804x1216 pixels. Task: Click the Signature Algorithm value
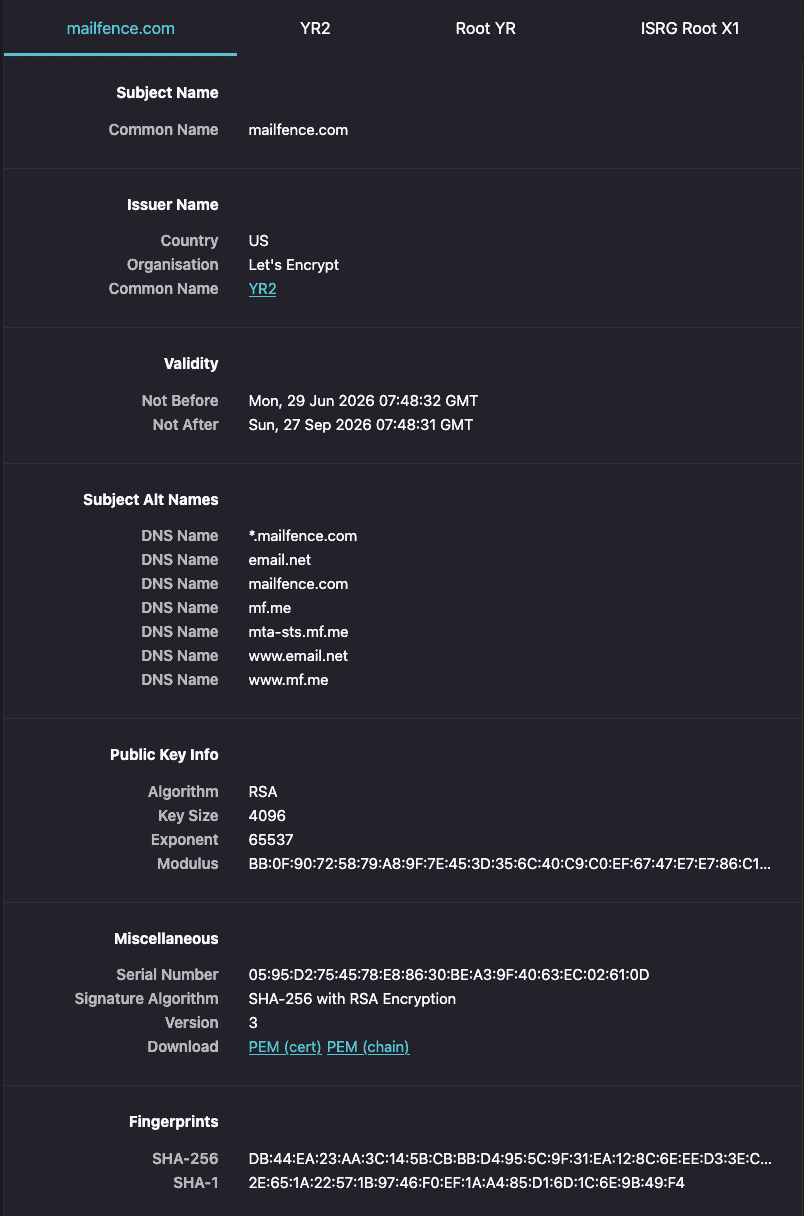tap(352, 999)
